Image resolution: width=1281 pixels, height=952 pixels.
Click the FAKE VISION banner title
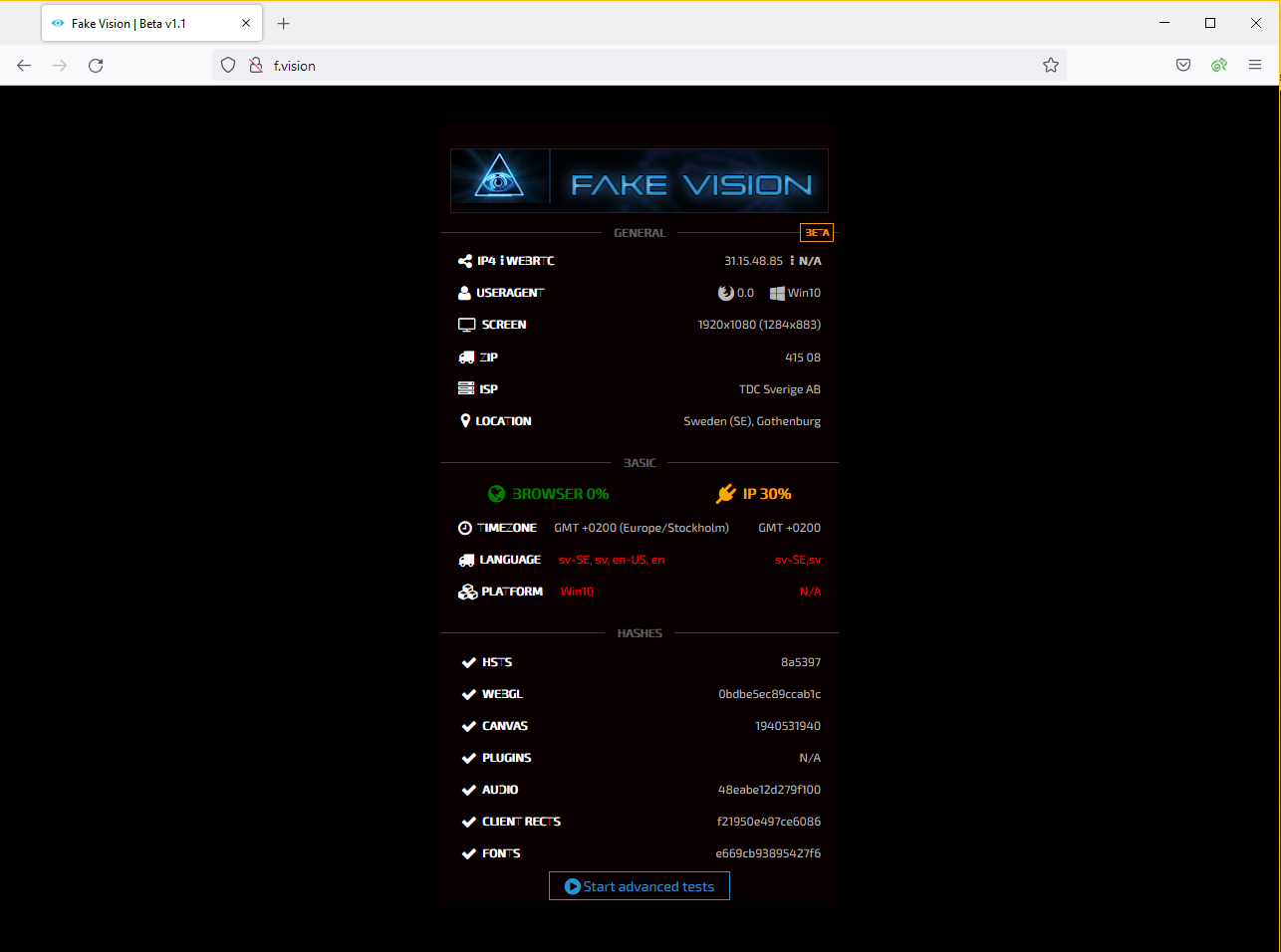(x=691, y=185)
